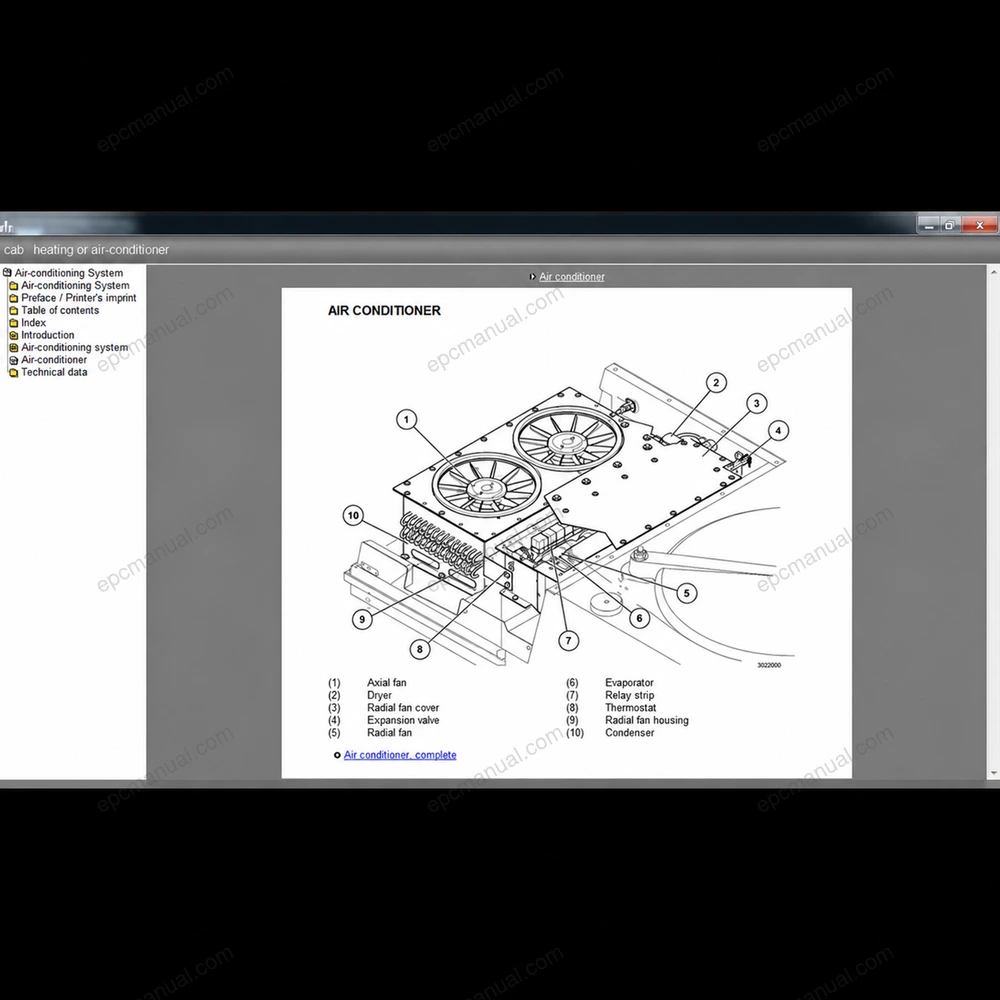Viewport: 1000px width, 1000px height.
Task: Click callout number 4 on the diagram
Action: [778, 430]
